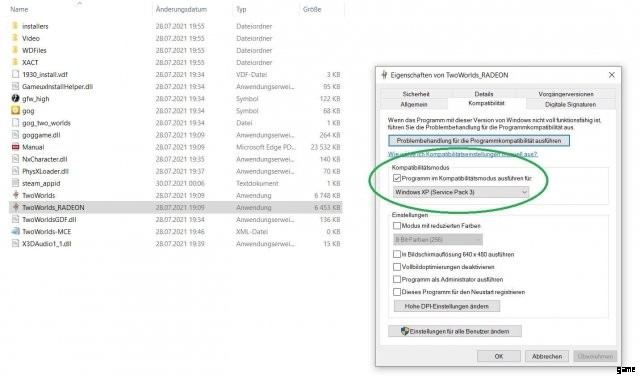The height and width of the screenshot is (376, 640).
Task: Select the 6 748 KB size cell
Action: [x=327, y=195]
